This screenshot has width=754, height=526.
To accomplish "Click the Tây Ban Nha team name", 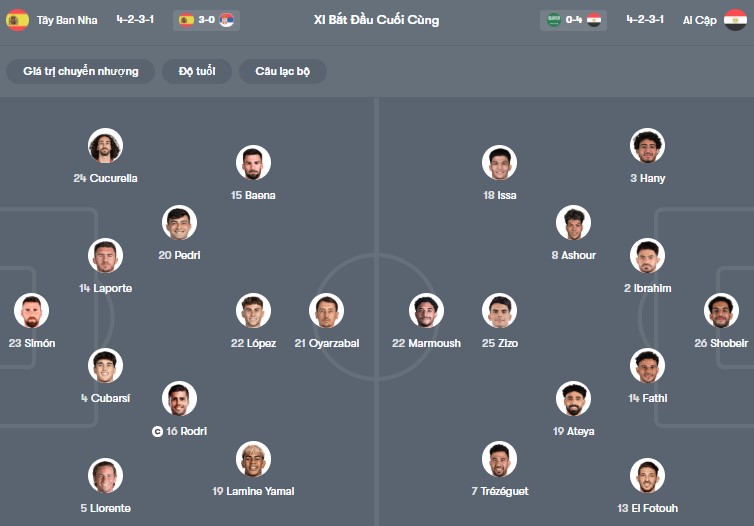I will tap(65, 20).
